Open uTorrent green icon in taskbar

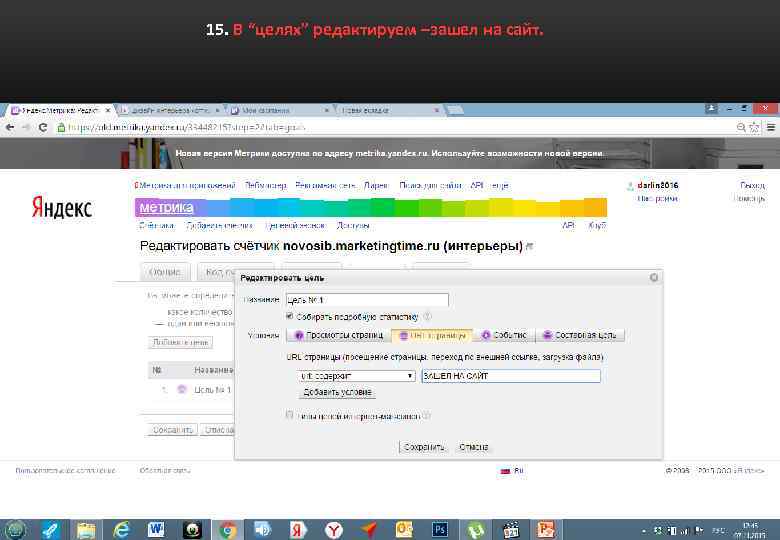point(475,530)
